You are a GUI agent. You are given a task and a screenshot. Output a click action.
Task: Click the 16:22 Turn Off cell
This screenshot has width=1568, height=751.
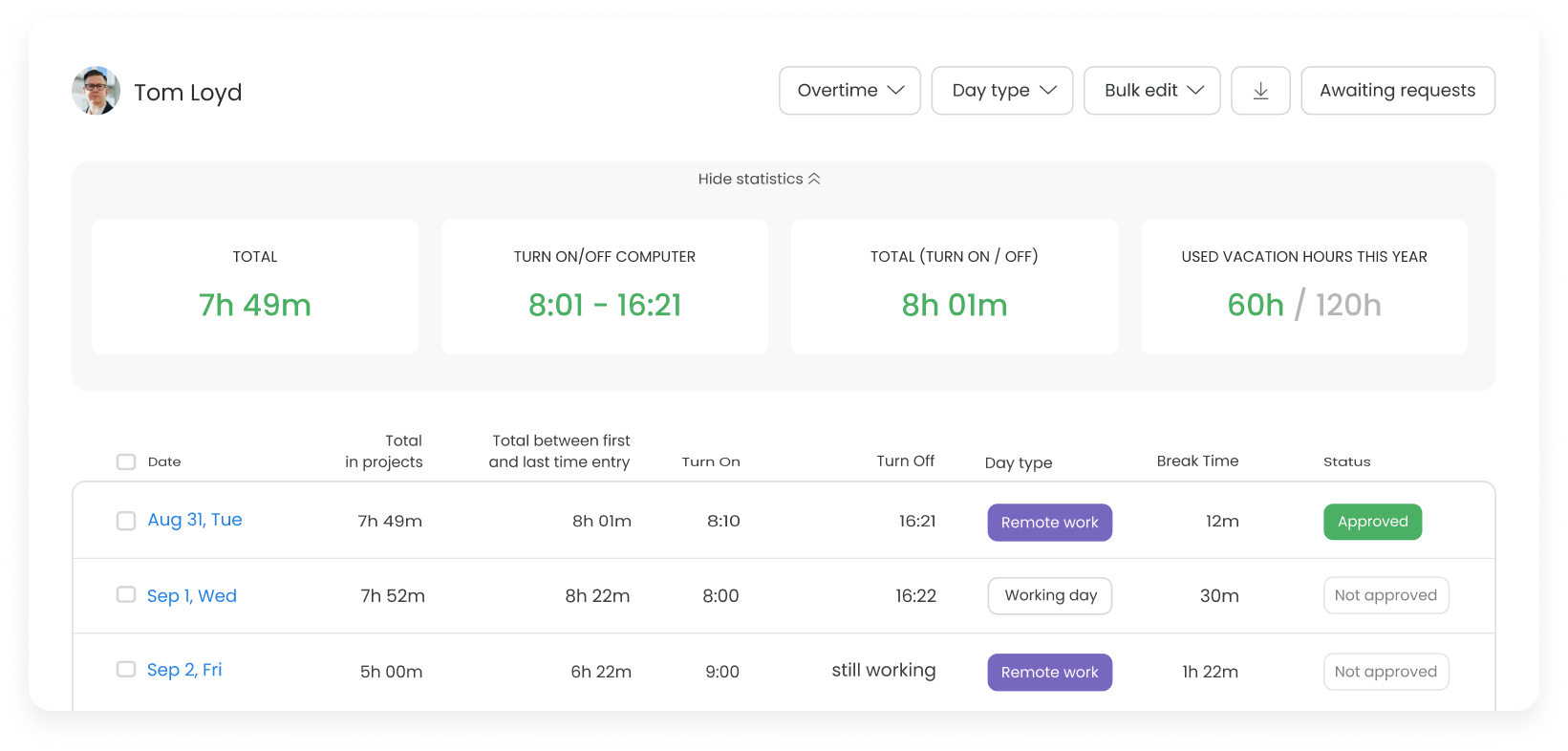[915, 596]
